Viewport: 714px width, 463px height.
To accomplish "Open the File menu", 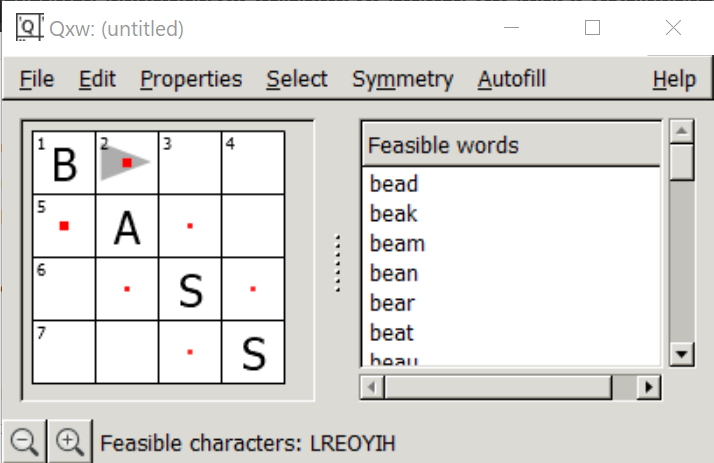I will pos(37,79).
